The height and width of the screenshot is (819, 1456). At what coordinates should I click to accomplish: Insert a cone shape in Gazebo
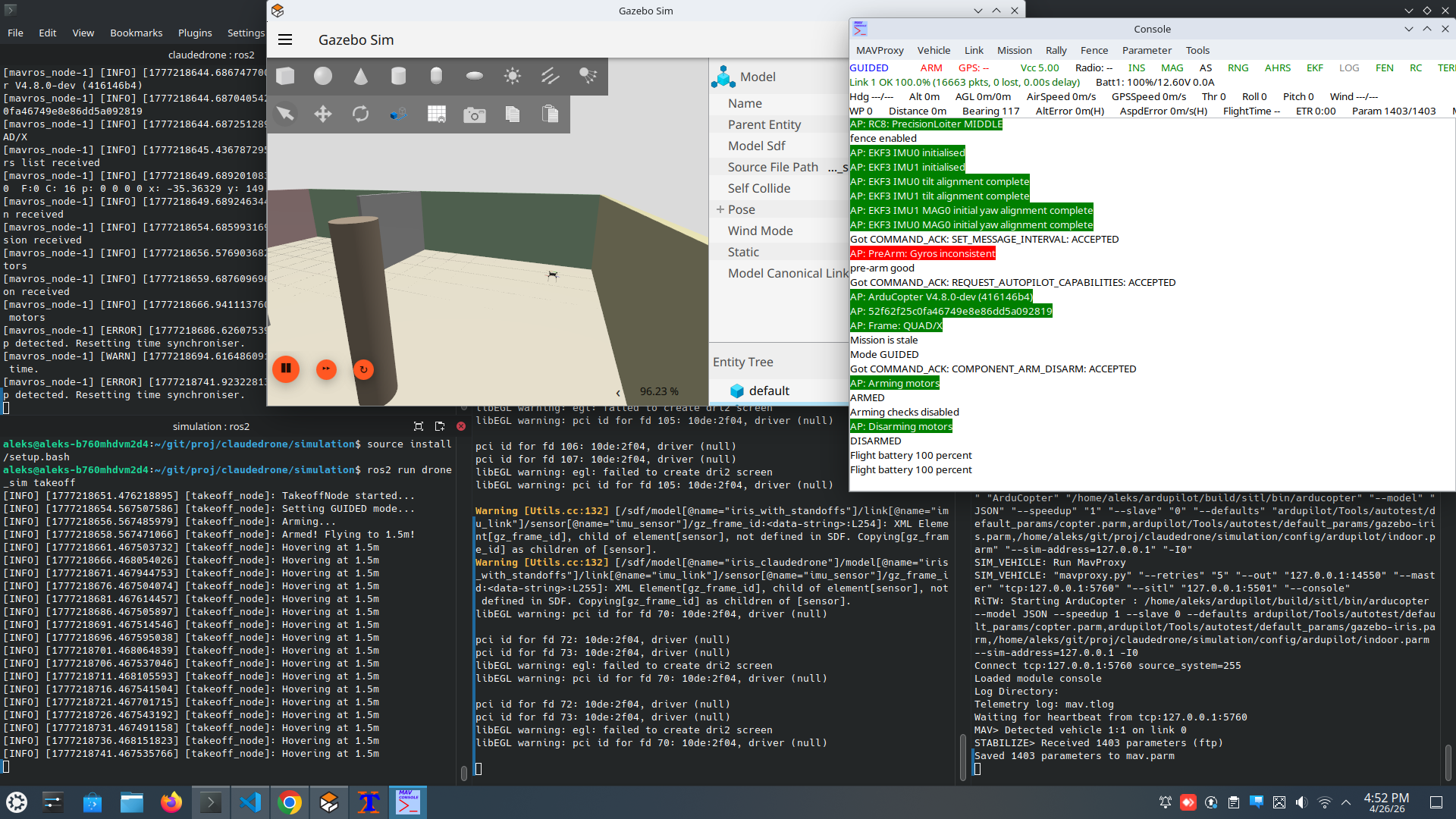click(361, 76)
